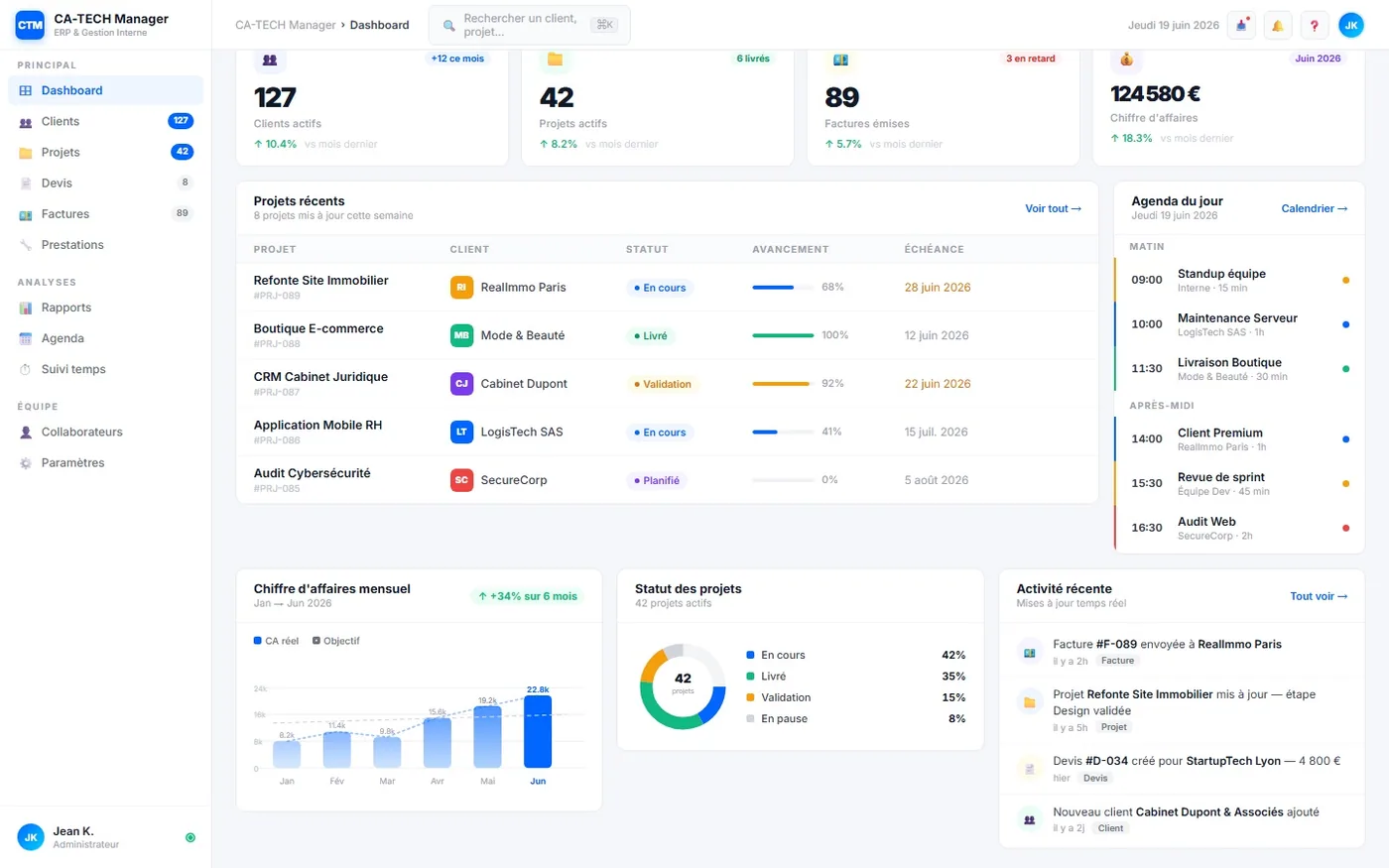Go to Projets in sidebar

(106, 152)
